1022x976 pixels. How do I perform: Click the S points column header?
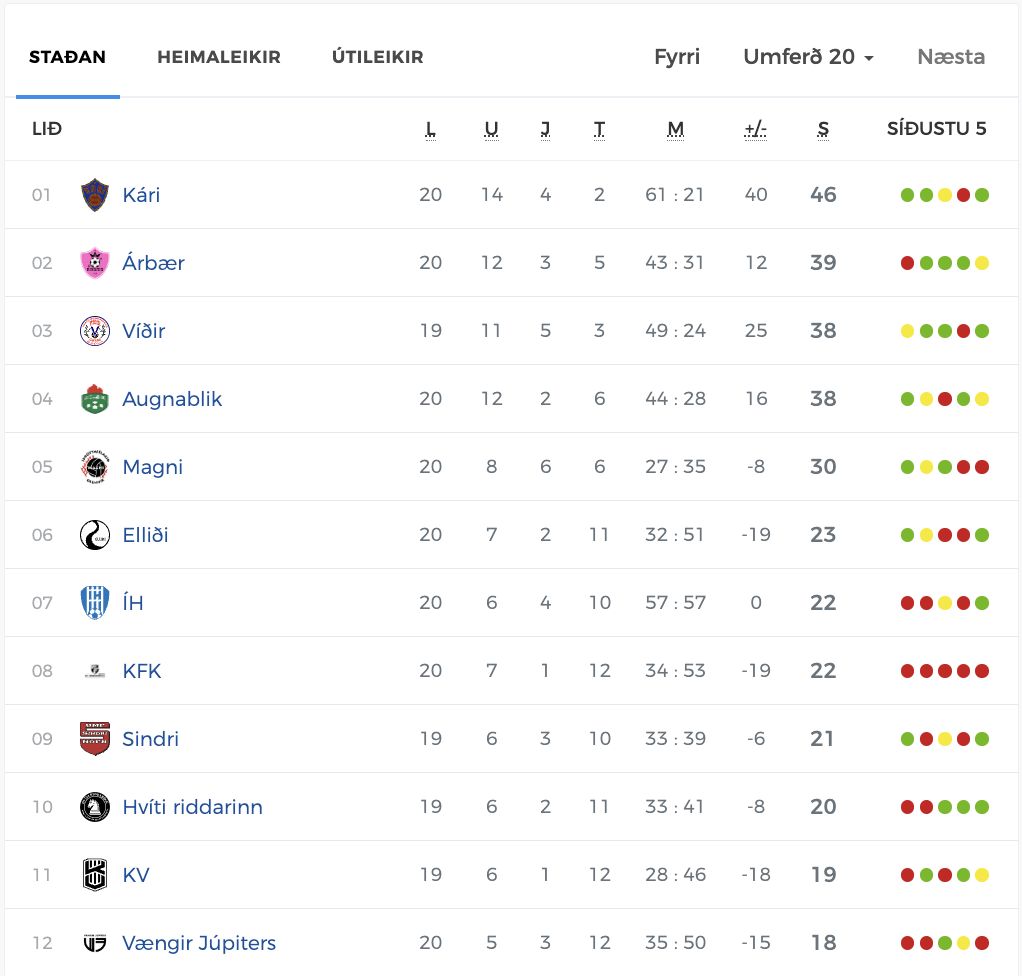823,129
